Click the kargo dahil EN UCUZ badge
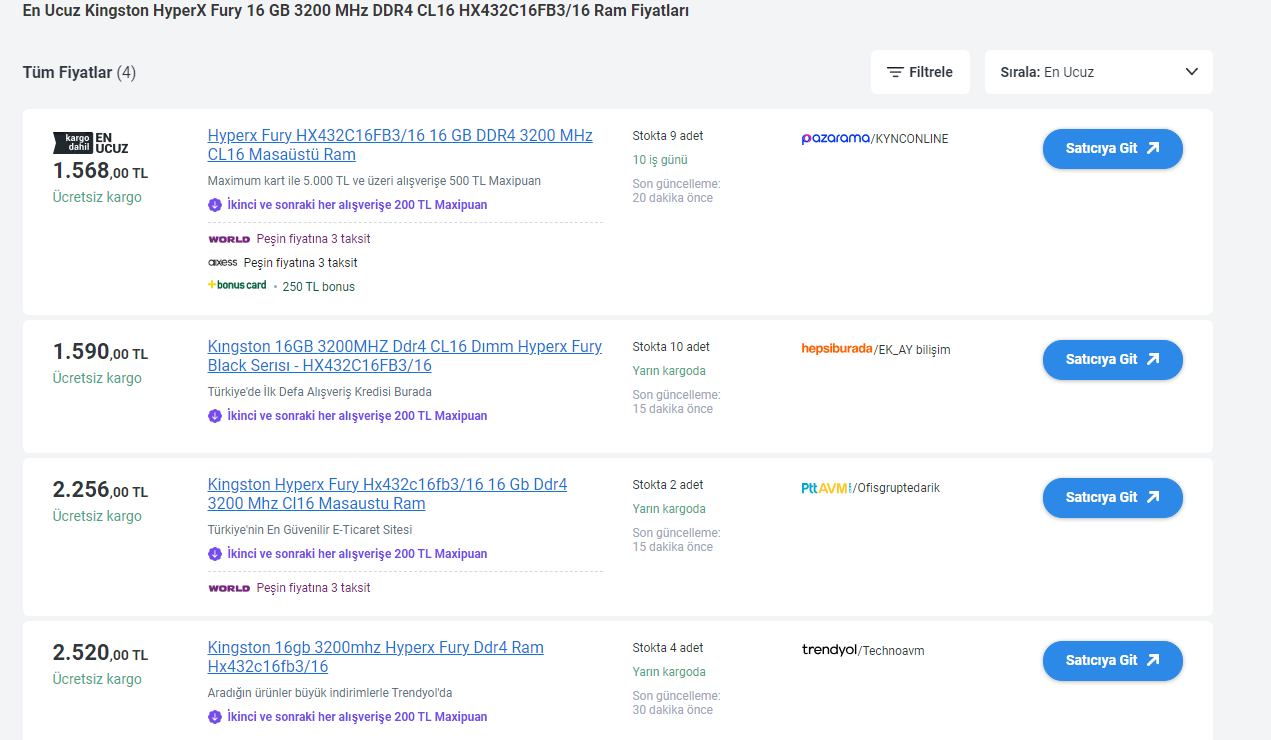This screenshot has width=1271, height=740. pos(91,143)
